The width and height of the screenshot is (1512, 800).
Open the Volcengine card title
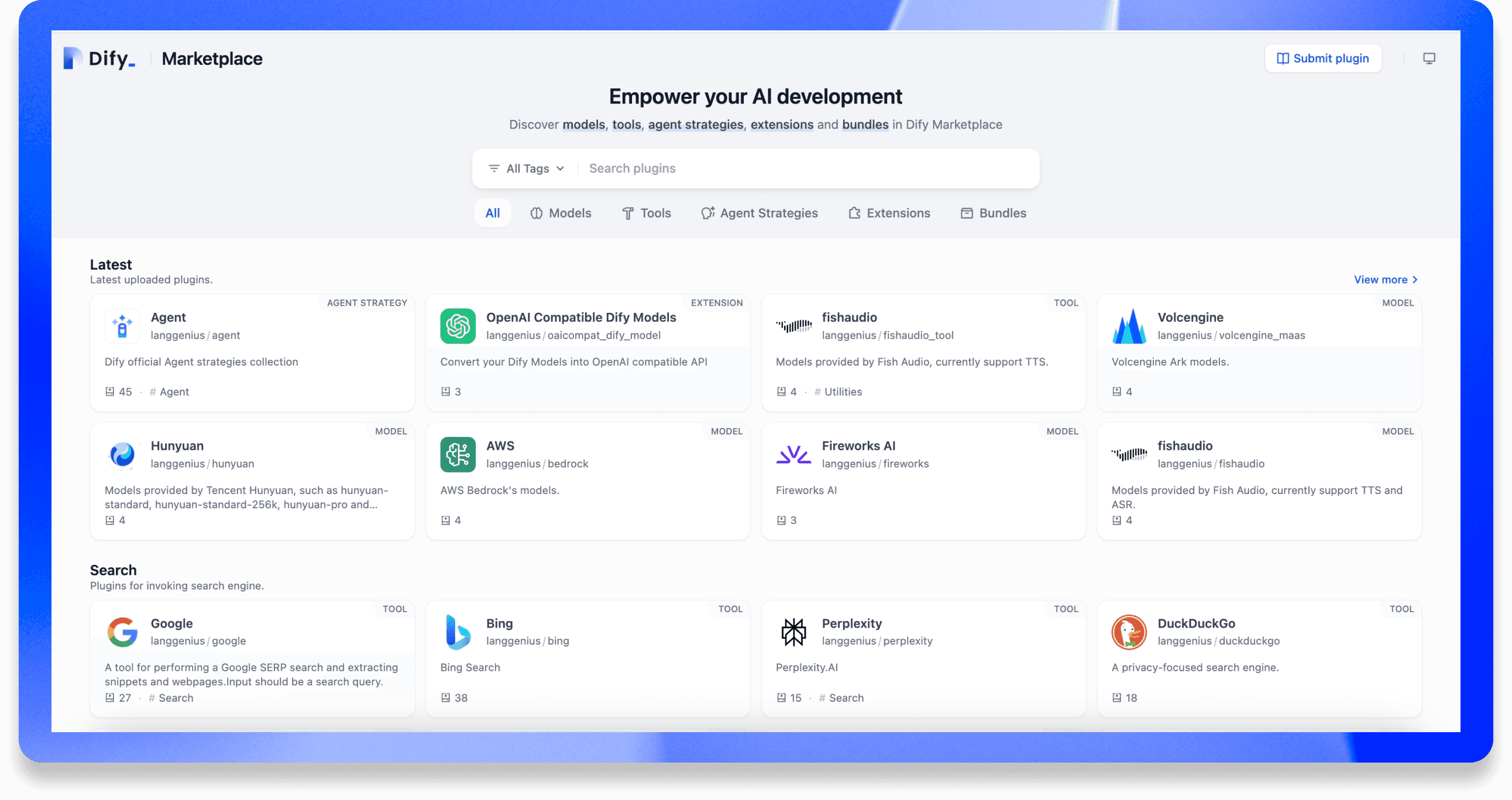pyautogui.click(x=1190, y=318)
